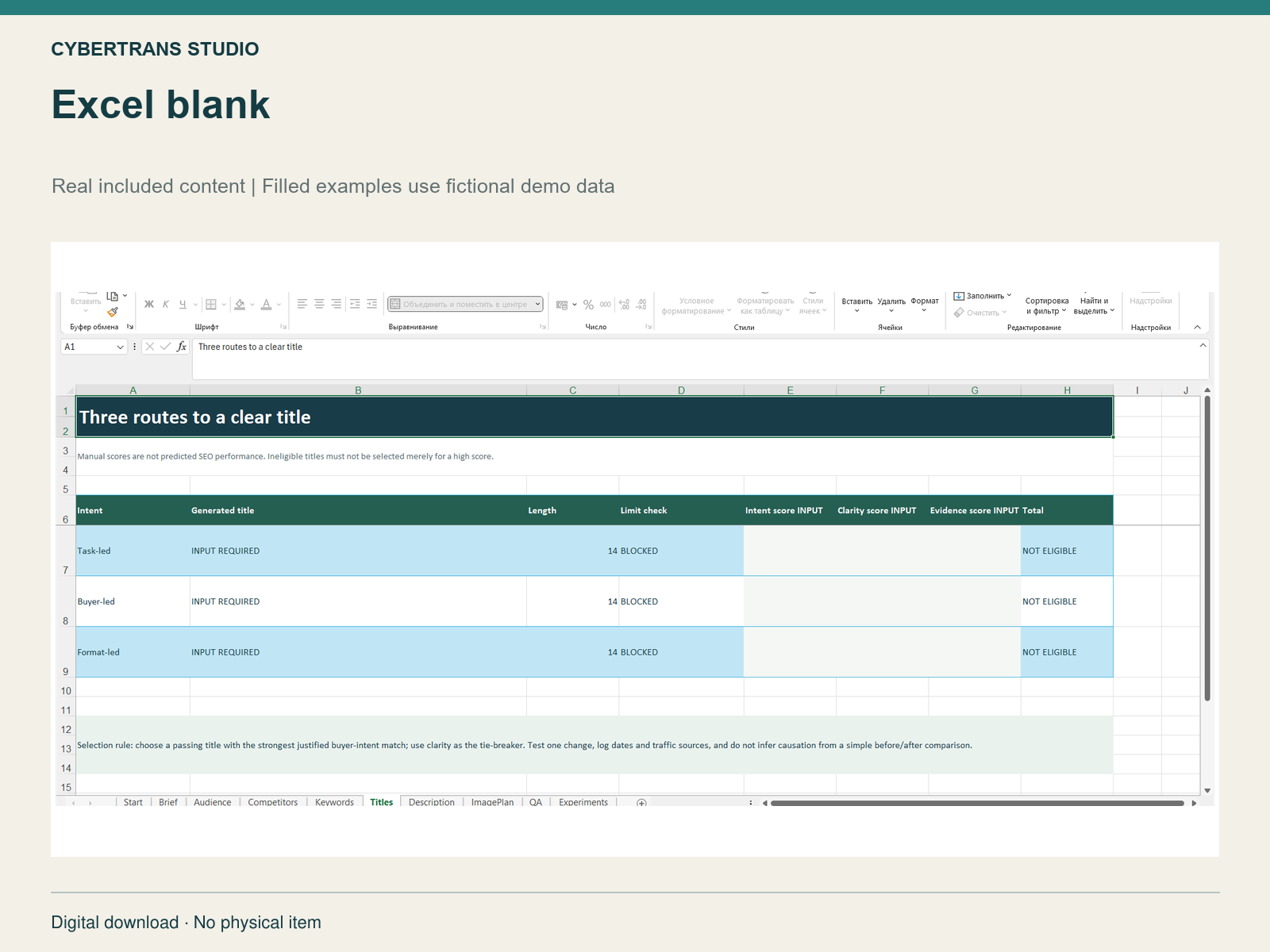Click the Format Painter brush icon
The width and height of the screenshot is (1270, 952).
[x=113, y=312]
